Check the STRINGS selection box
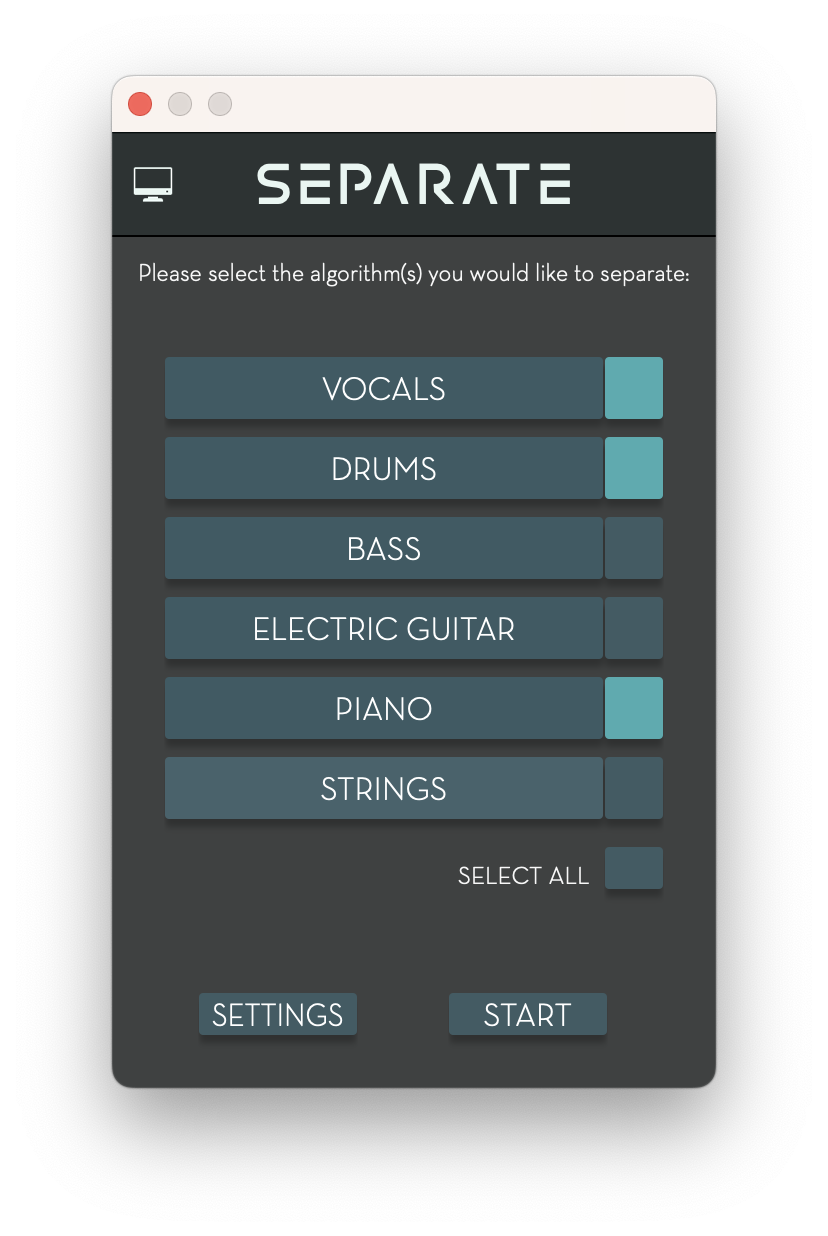Viewport: 828px width, 1236px height. 634,788
